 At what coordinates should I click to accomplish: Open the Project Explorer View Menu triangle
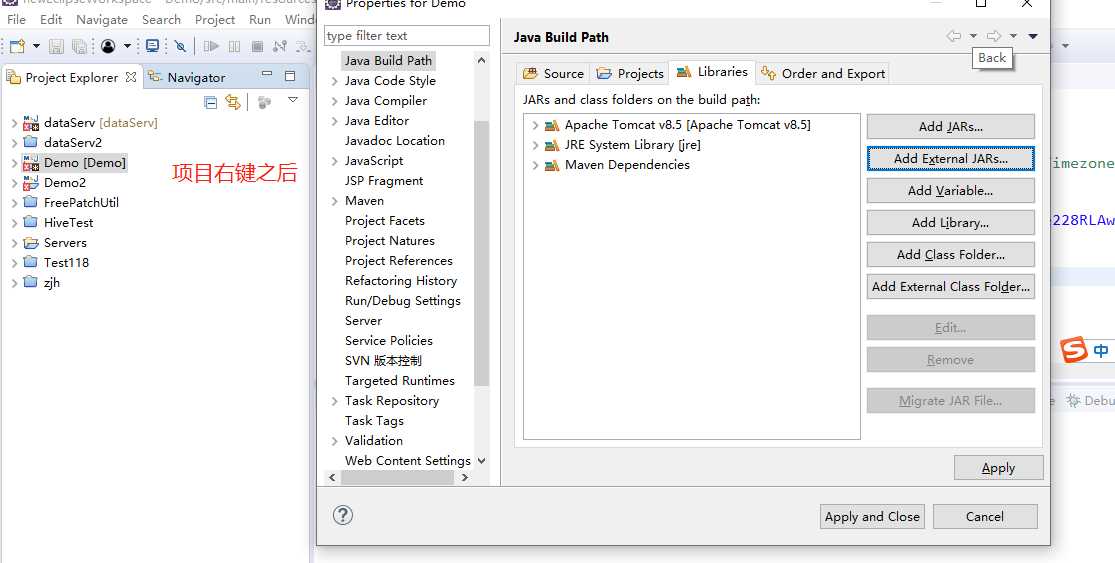293,100
